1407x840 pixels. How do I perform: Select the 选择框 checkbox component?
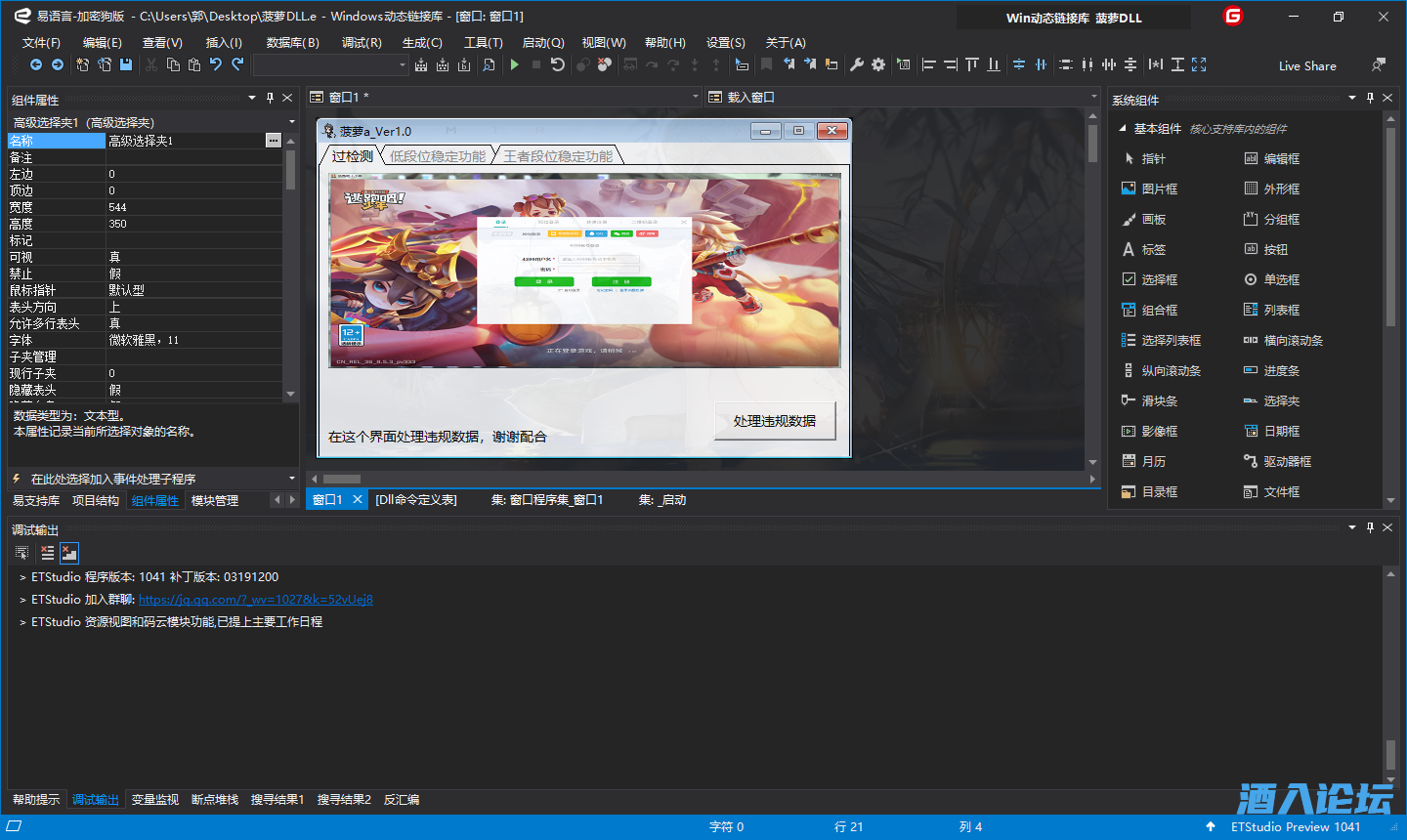coord(1151,279)
